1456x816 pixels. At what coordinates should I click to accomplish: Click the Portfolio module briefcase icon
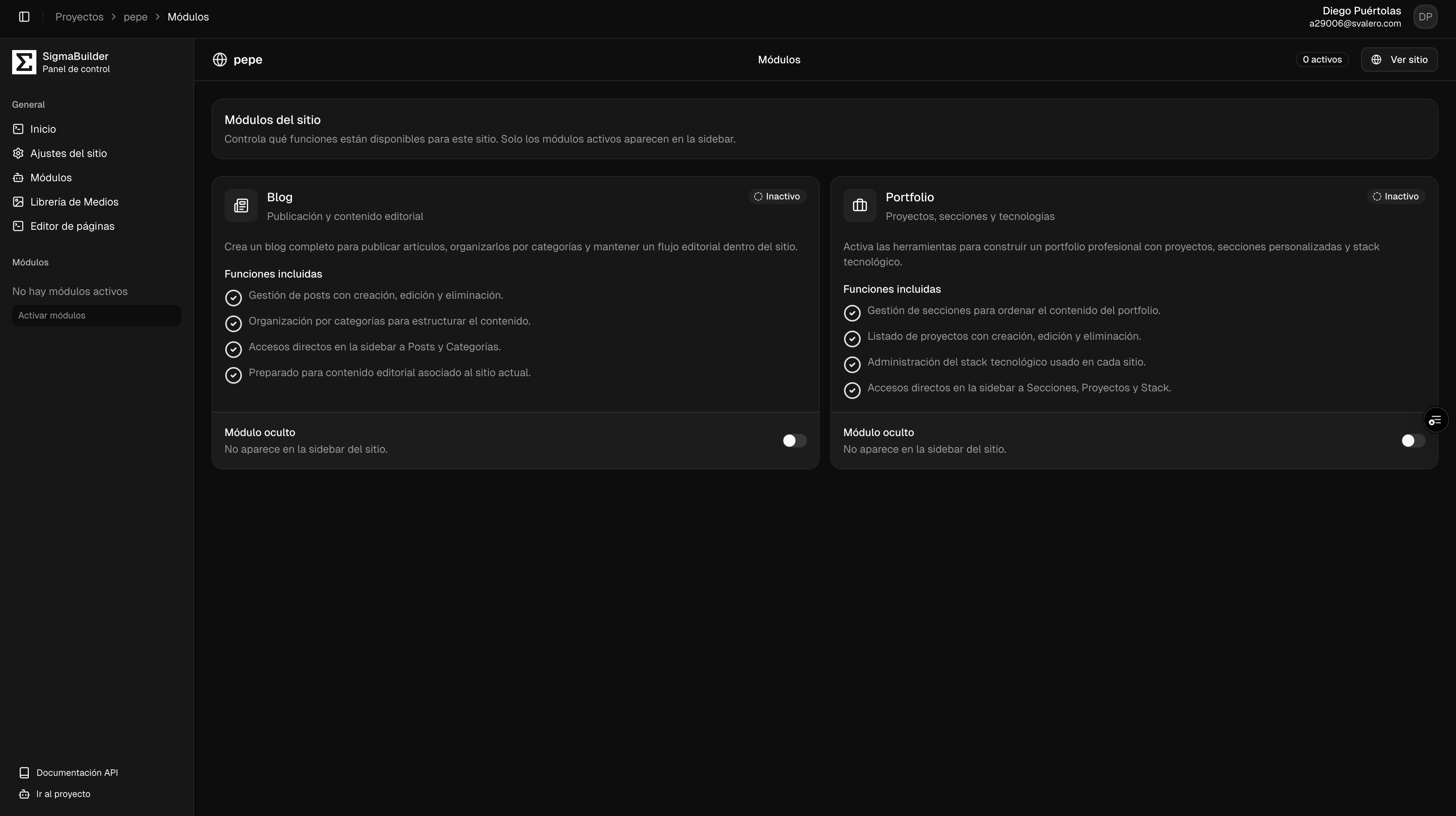860,206
